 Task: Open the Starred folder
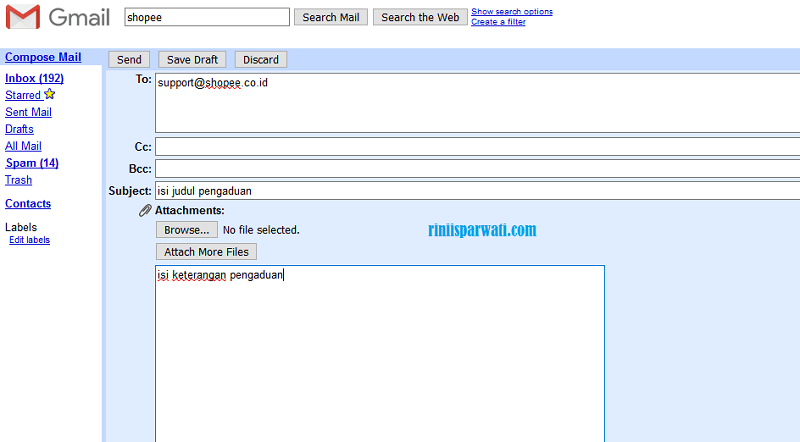[x=23, y=95]
